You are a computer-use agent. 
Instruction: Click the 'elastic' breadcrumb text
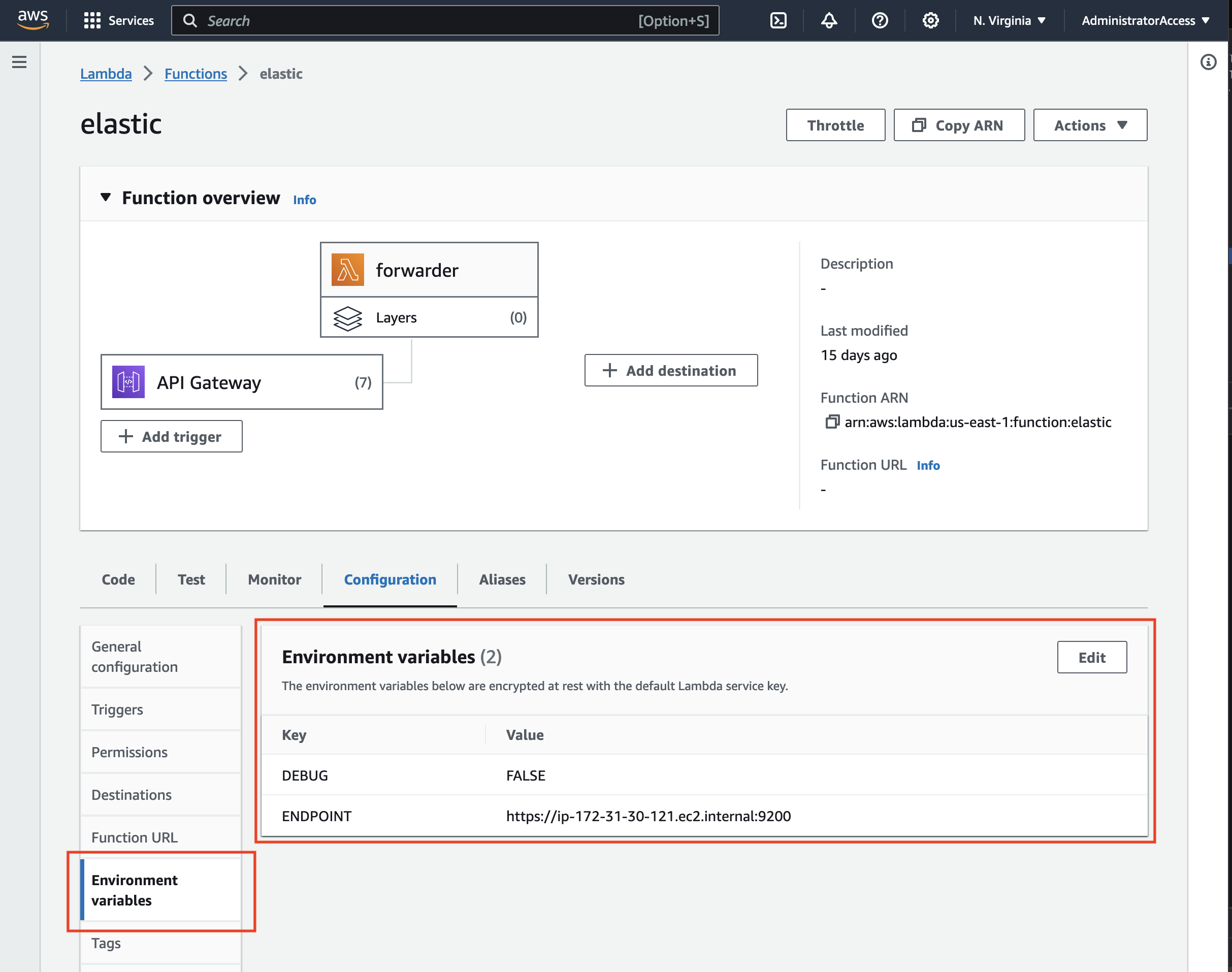(281, 74)
